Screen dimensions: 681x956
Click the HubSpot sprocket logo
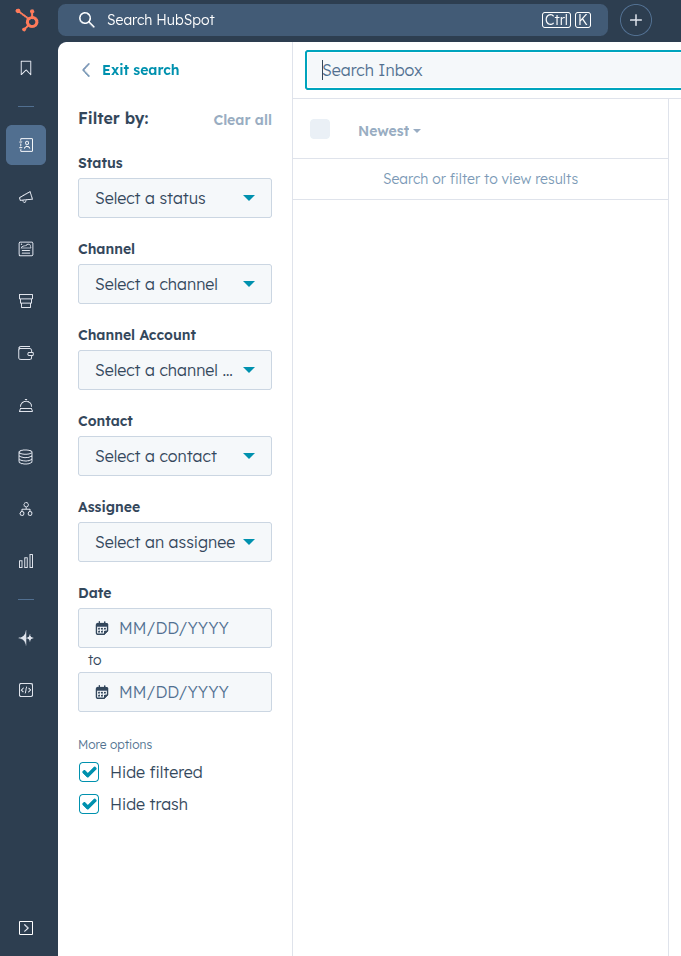point(26,20)
